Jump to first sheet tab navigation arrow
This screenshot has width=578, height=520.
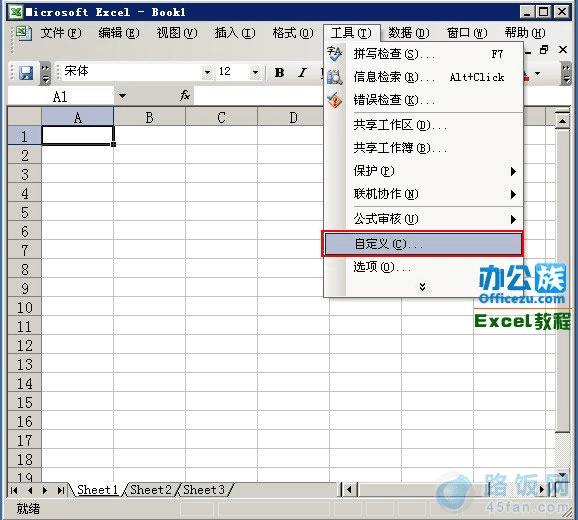14,490
